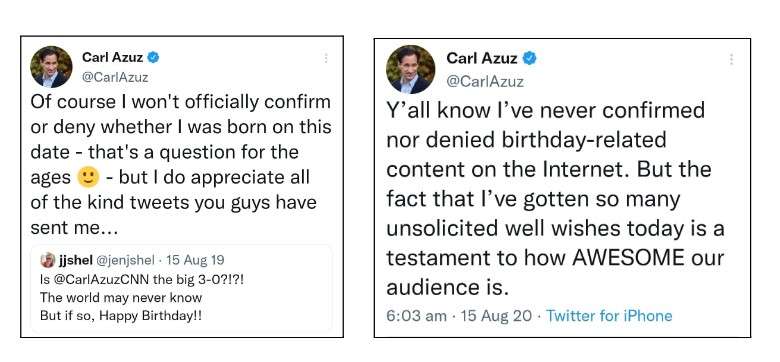Click Carl Azuz name in right tweet
This screenshot has height=362, width=780.
click(x=482, y=59)
